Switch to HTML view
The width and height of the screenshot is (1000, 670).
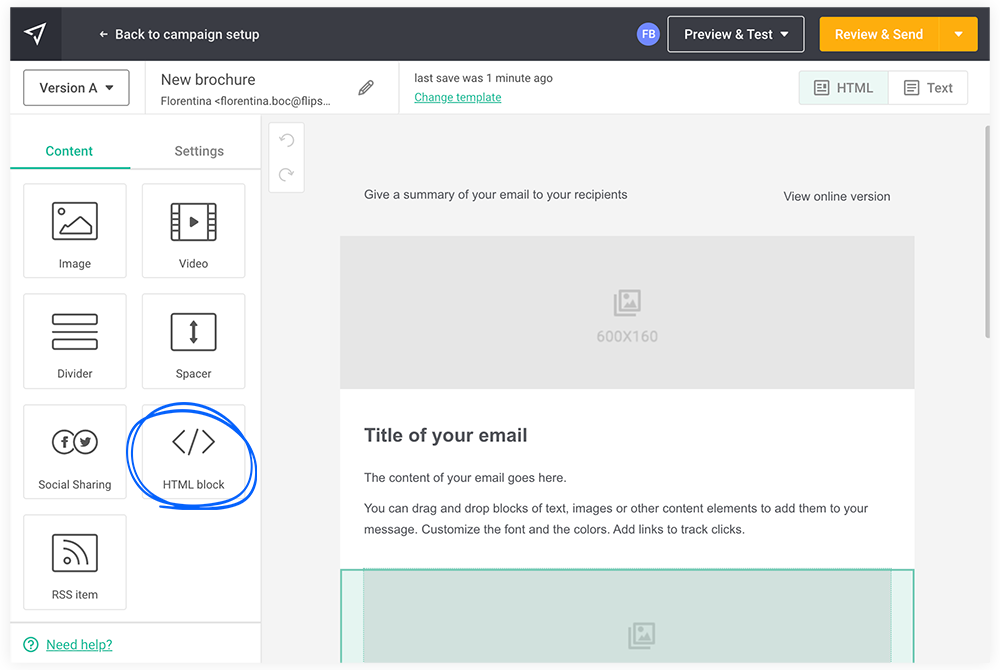843,88
